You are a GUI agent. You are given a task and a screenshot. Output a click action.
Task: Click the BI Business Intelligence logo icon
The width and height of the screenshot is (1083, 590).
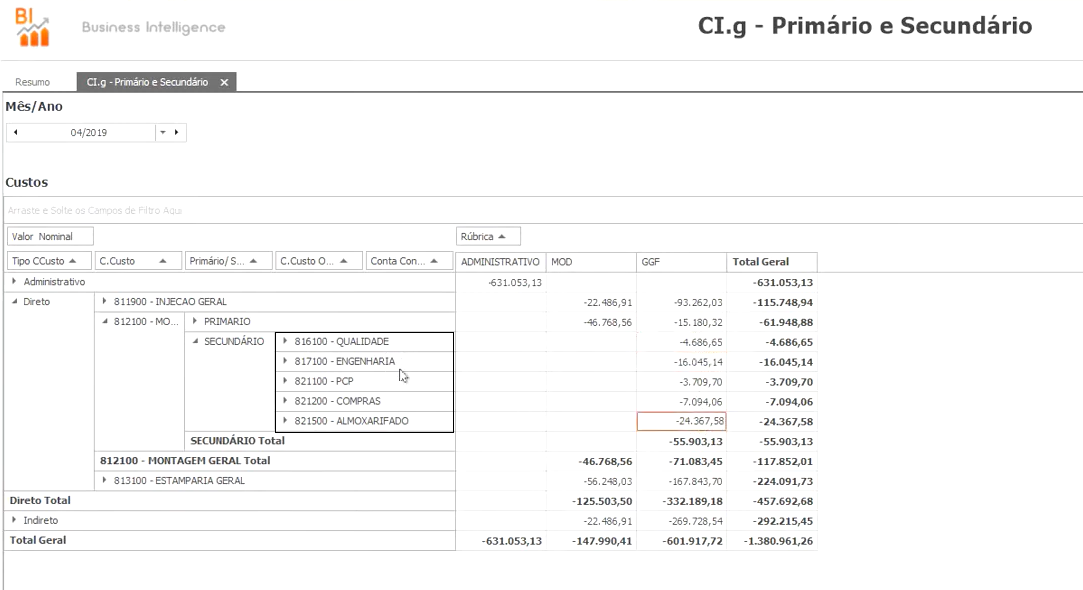coord(32,27)
